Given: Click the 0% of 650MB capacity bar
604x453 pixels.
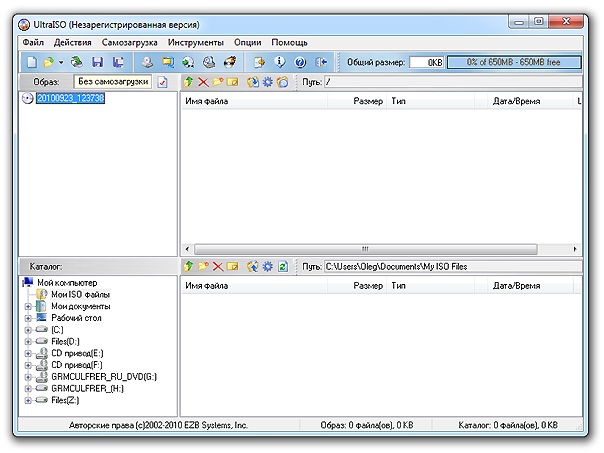Looking at the screenshot, I should (x=514, y=62).
